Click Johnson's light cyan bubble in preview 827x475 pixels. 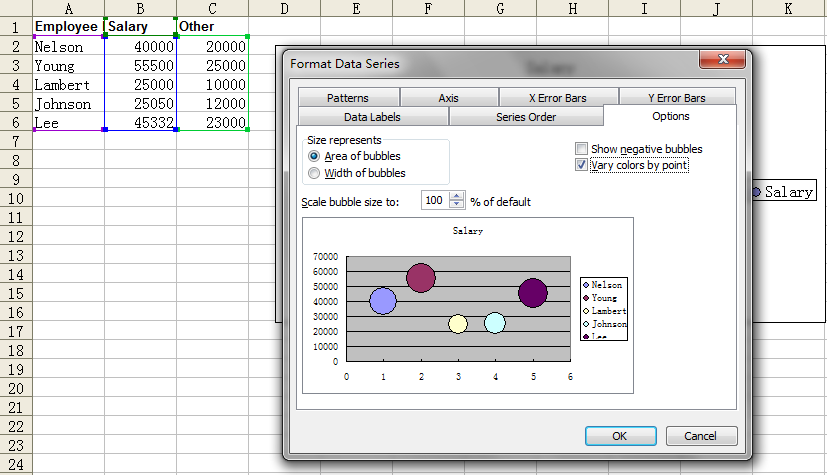[x=495, y=323]
